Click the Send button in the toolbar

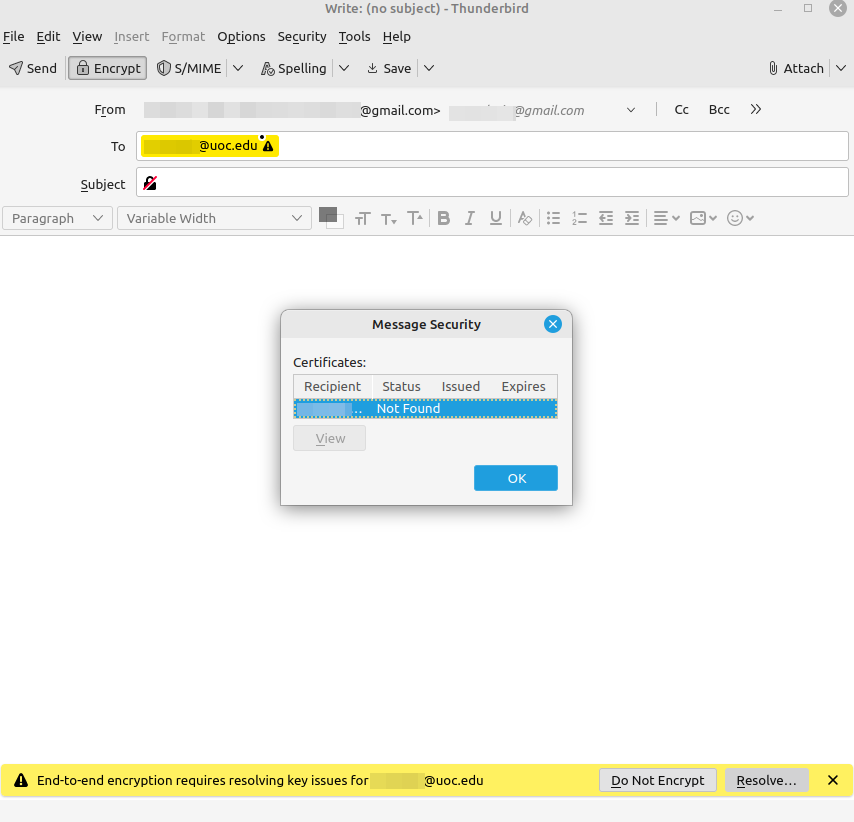[x=33, y=68]
